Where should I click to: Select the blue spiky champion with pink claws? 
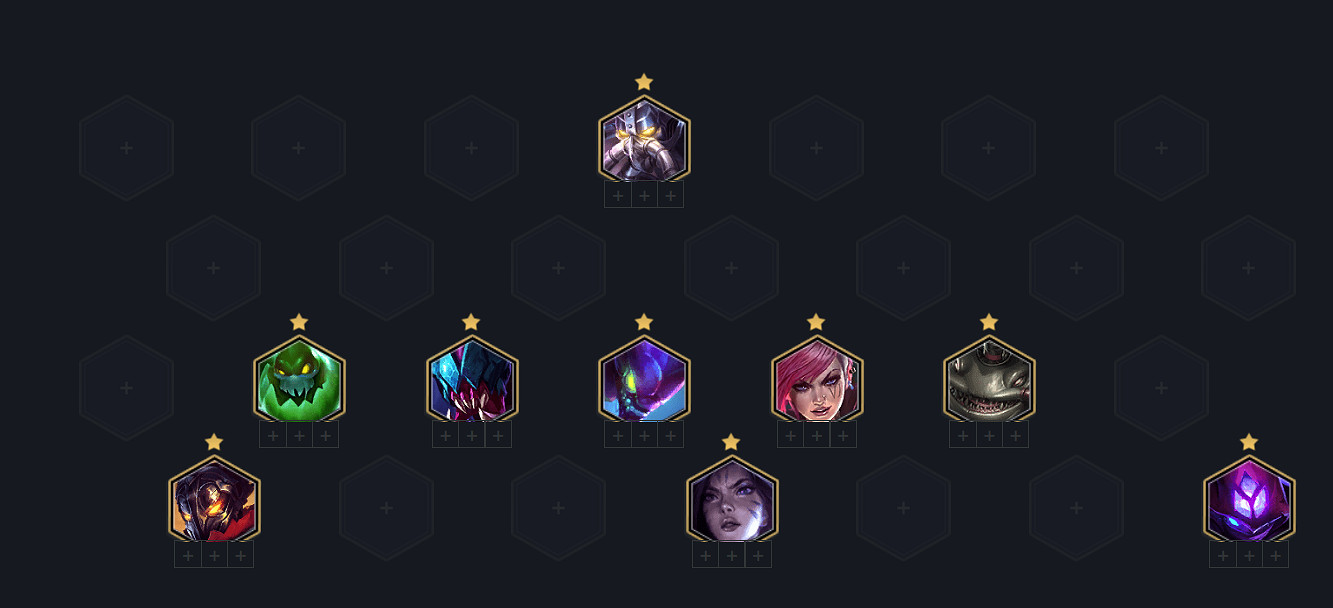click(x=471, y=380)
